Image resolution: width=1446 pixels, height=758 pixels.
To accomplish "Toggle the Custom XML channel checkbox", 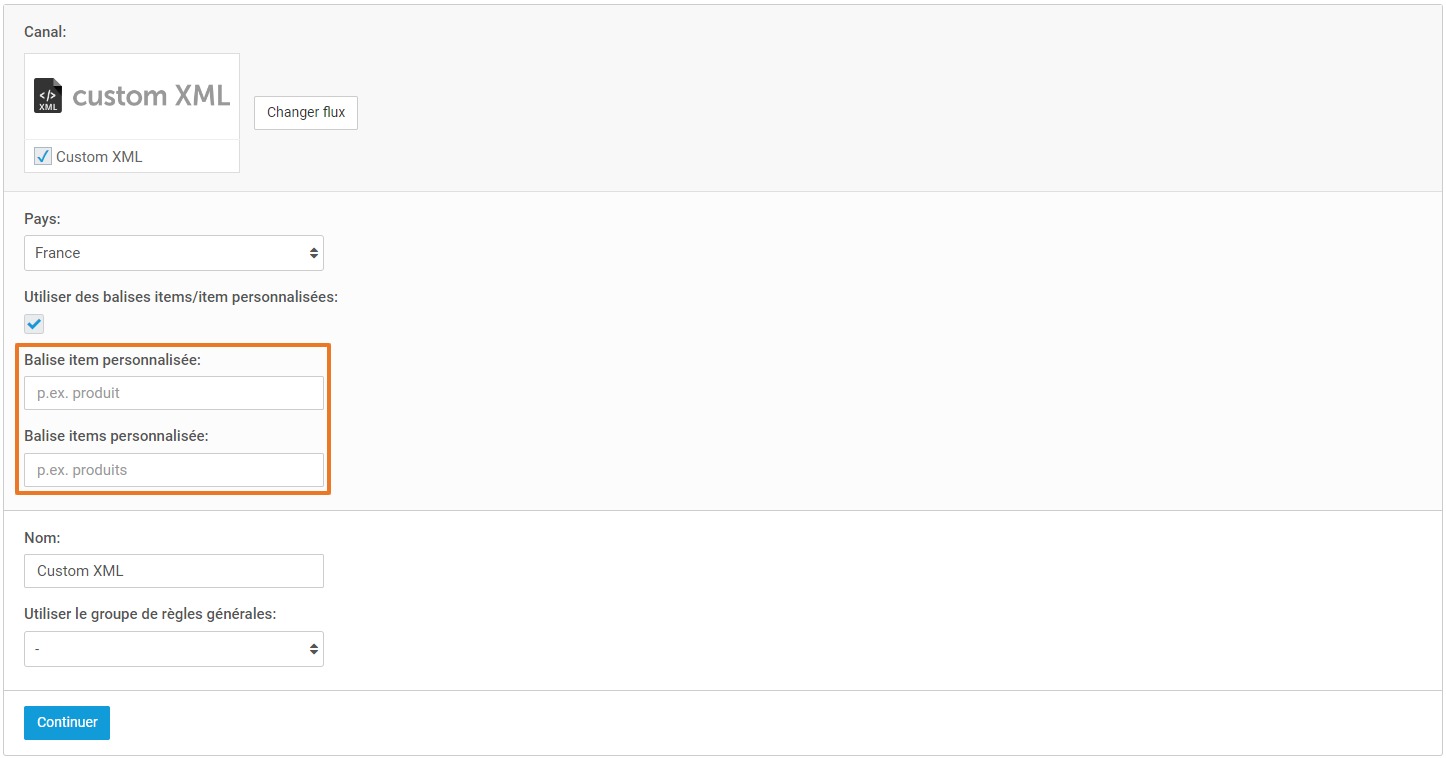I will pos(43,156).
